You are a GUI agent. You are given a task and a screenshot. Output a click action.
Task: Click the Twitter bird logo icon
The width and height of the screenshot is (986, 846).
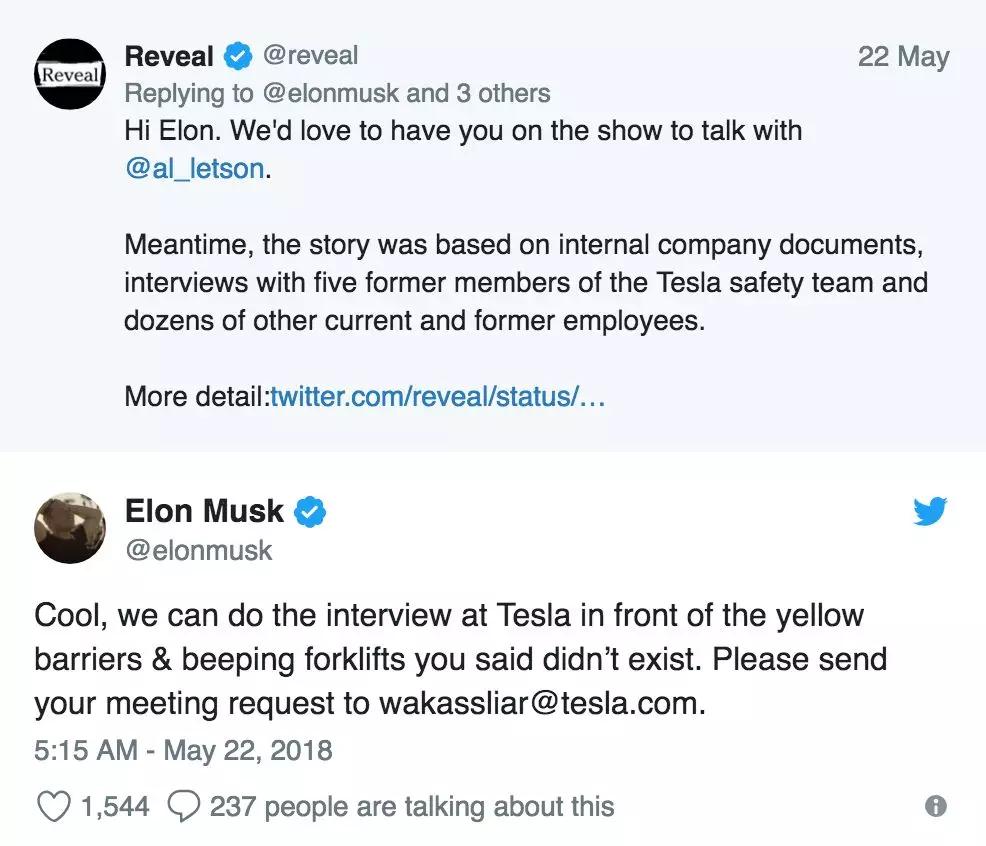(x=930, y=513)
